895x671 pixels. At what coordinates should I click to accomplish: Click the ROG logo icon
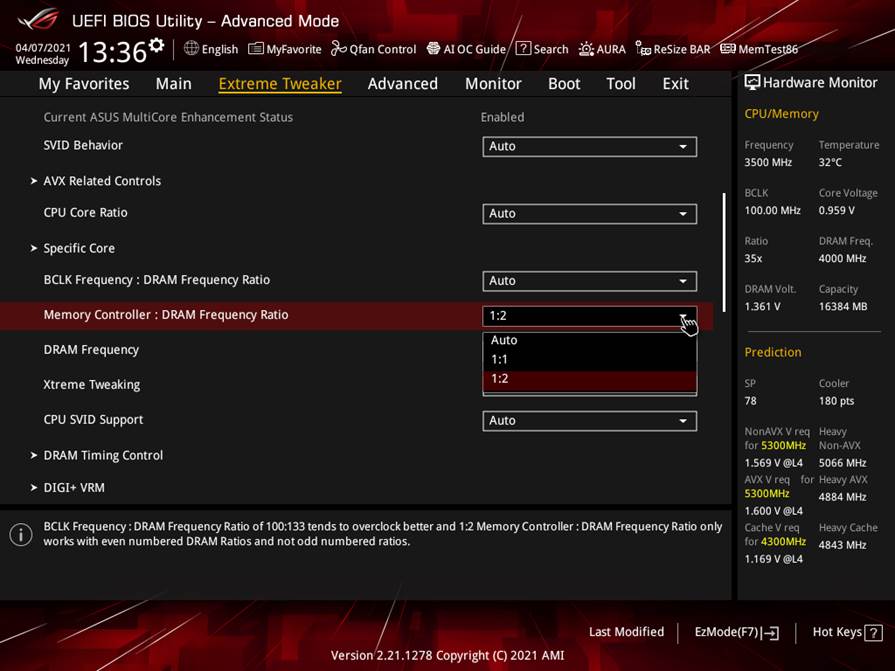(x=39, y=19)
